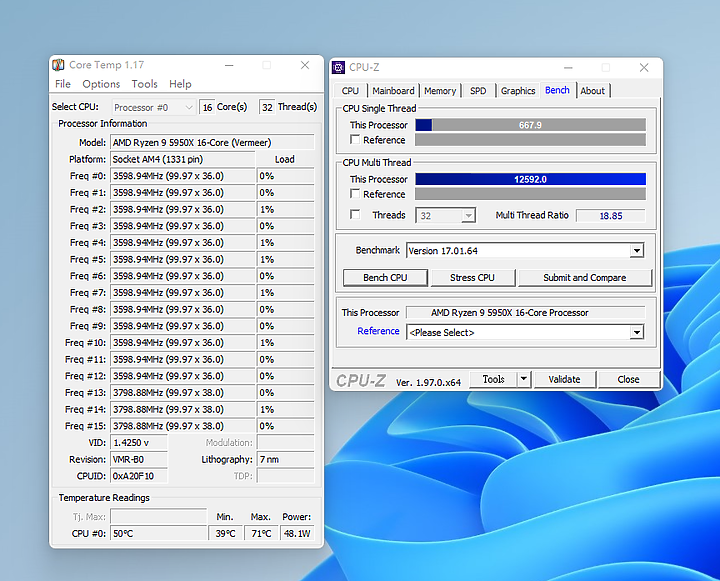The height and width of the screenshot is (581, 720).
Task: Switch to the Graphics tab
Action: pyautogui.click(x=518, y=90)
